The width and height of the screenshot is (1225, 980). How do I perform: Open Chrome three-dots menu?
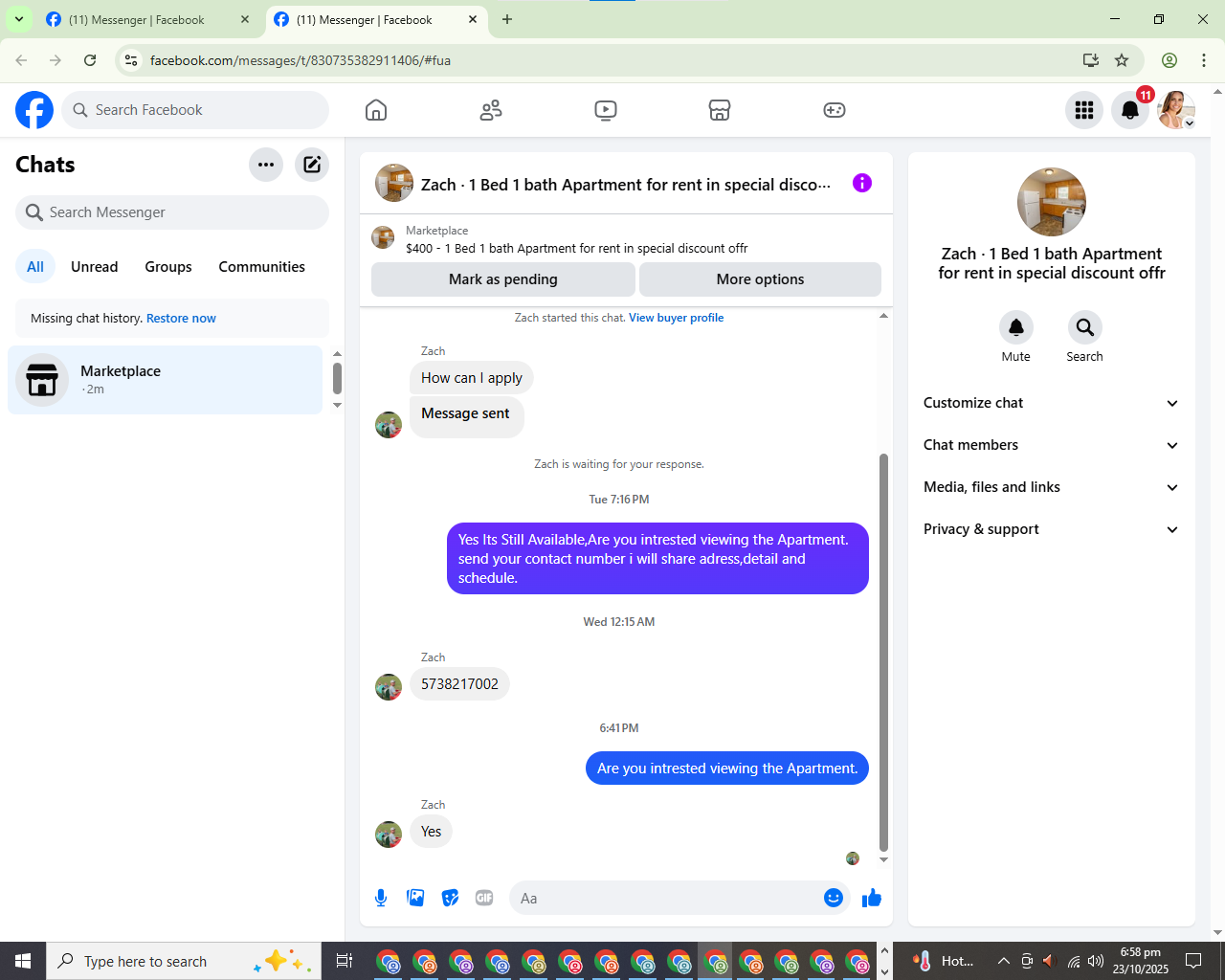coord(1204,60)
